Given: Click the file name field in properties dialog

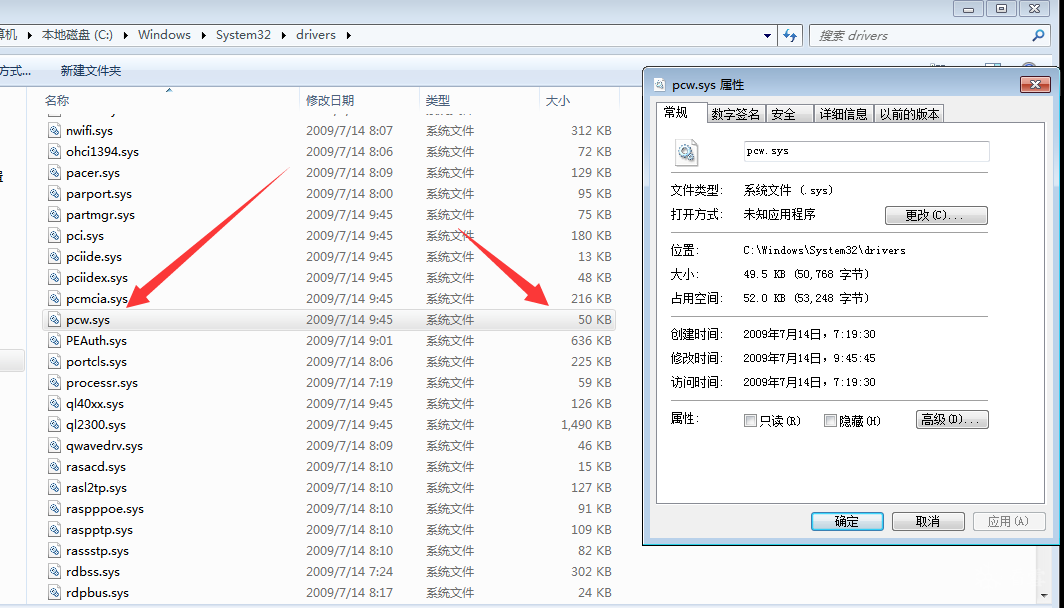Looking at the screenshot, I should (867, 151).
